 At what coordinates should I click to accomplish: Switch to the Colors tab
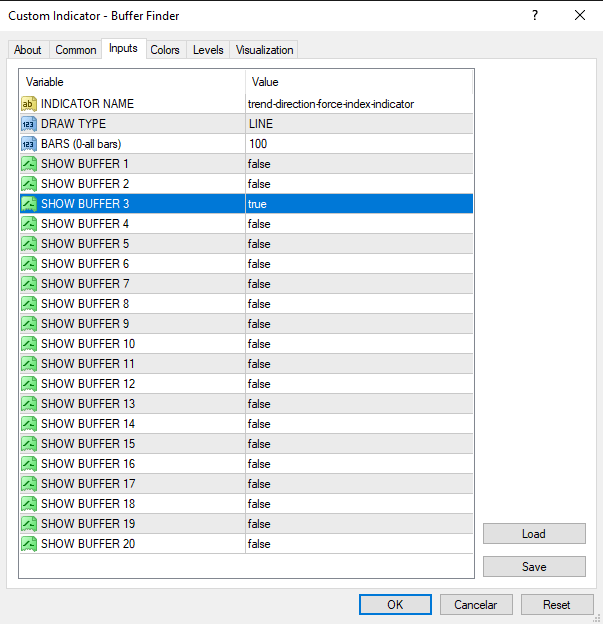165,50
